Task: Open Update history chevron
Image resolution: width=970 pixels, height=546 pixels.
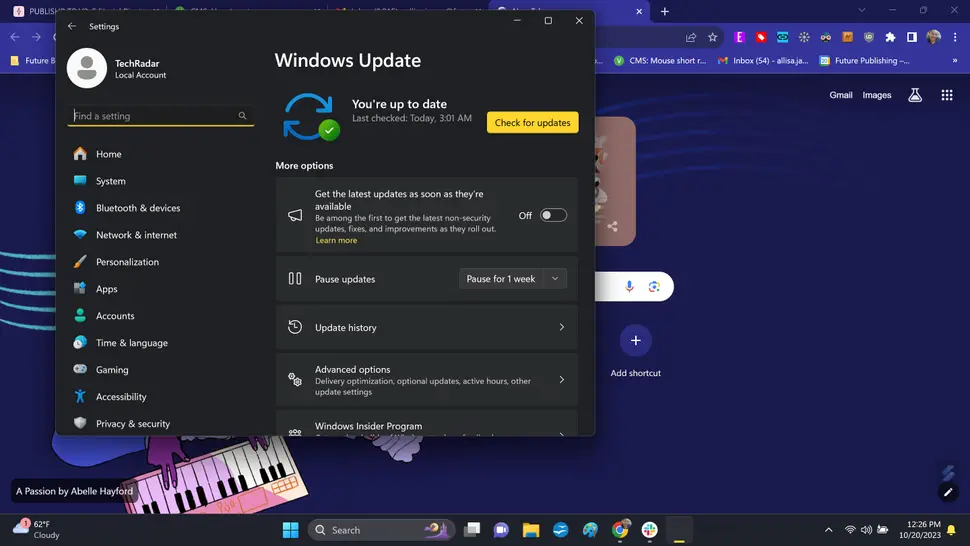Action: coord(562,327)
